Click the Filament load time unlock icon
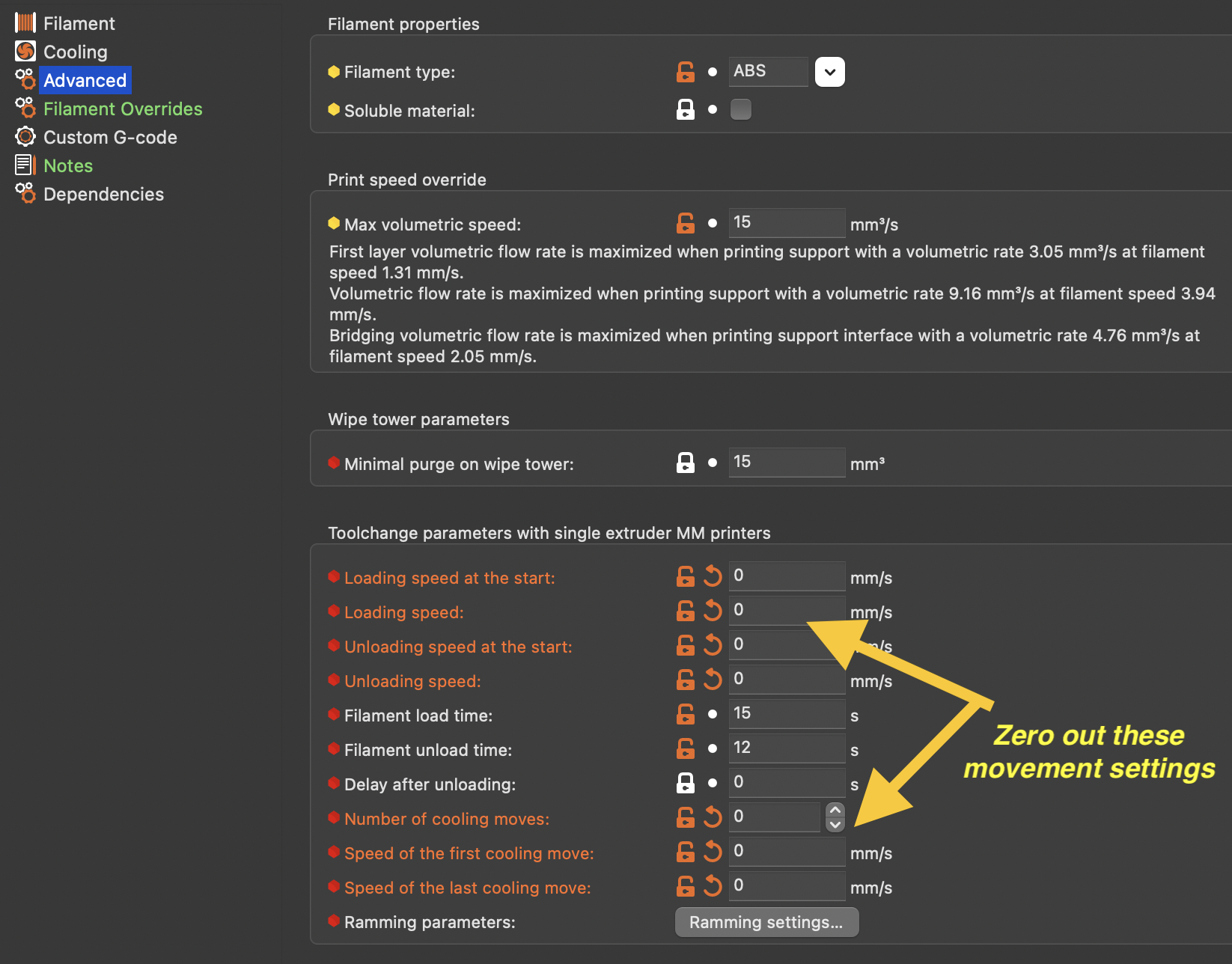The width and height of the screenshot is (1232, 964). tap(686, 714)
